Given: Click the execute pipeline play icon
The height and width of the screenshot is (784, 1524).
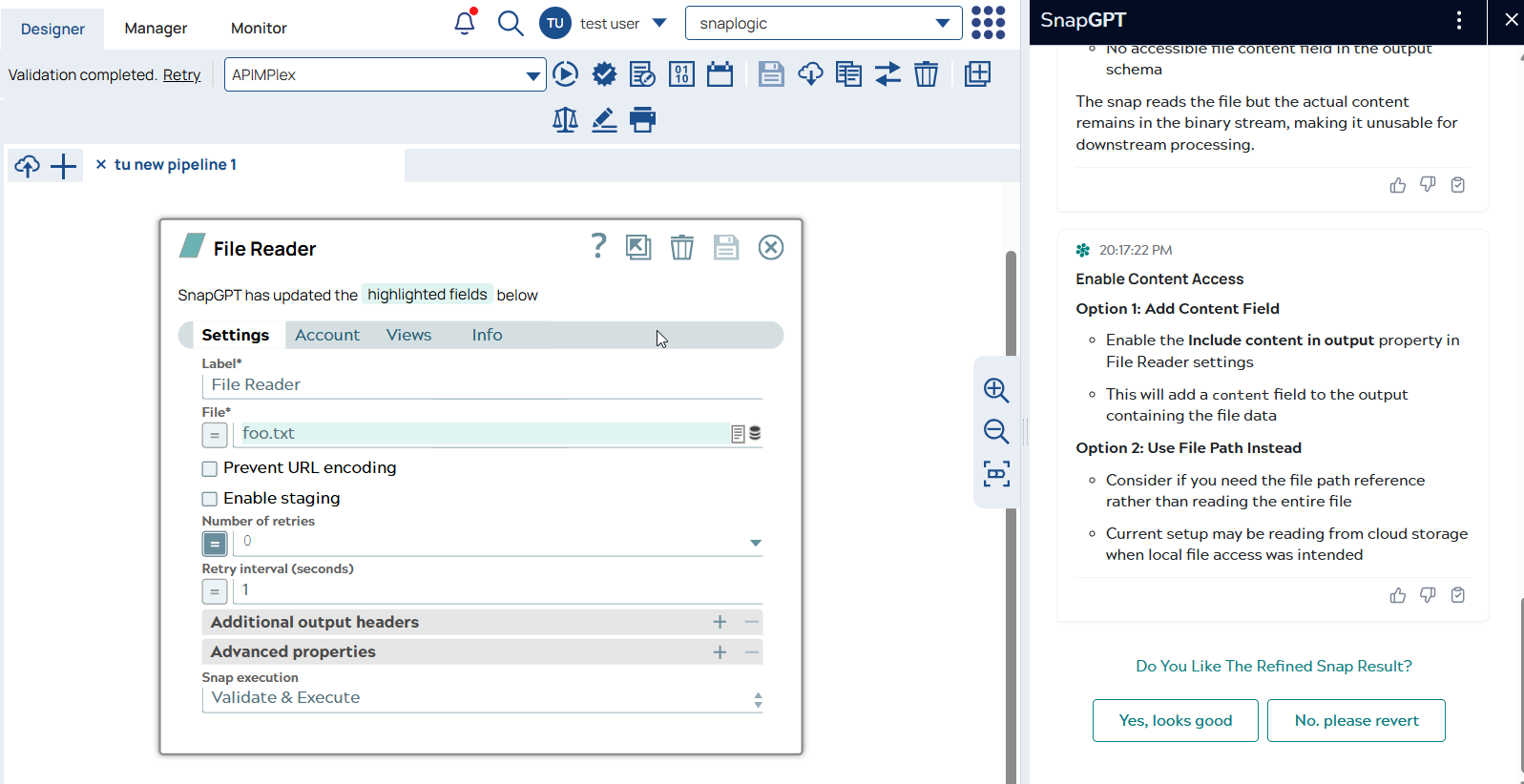Looking at the screenshot, I should [x=565, y=74].
